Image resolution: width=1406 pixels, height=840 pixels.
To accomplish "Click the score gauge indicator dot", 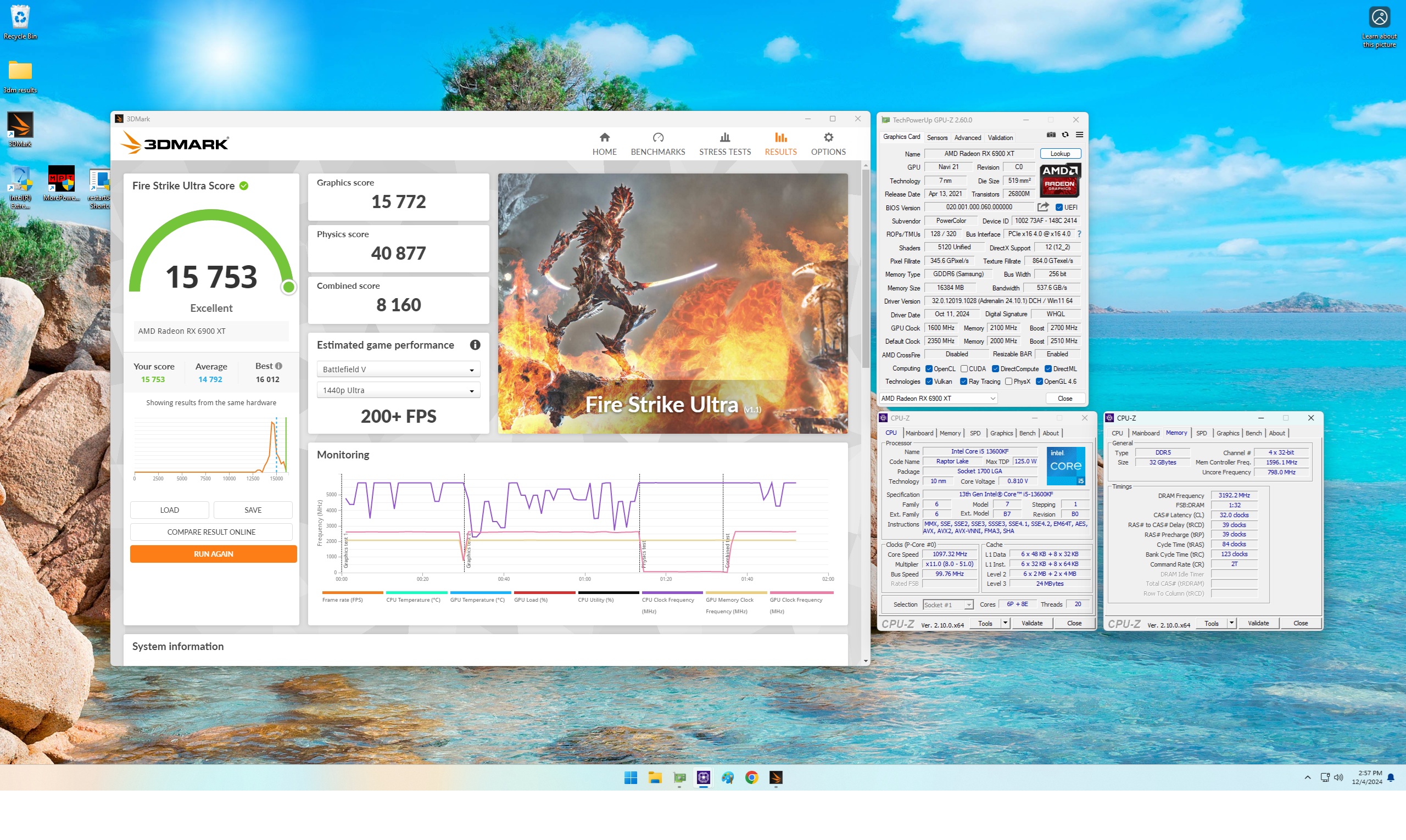I will (288, 287).
